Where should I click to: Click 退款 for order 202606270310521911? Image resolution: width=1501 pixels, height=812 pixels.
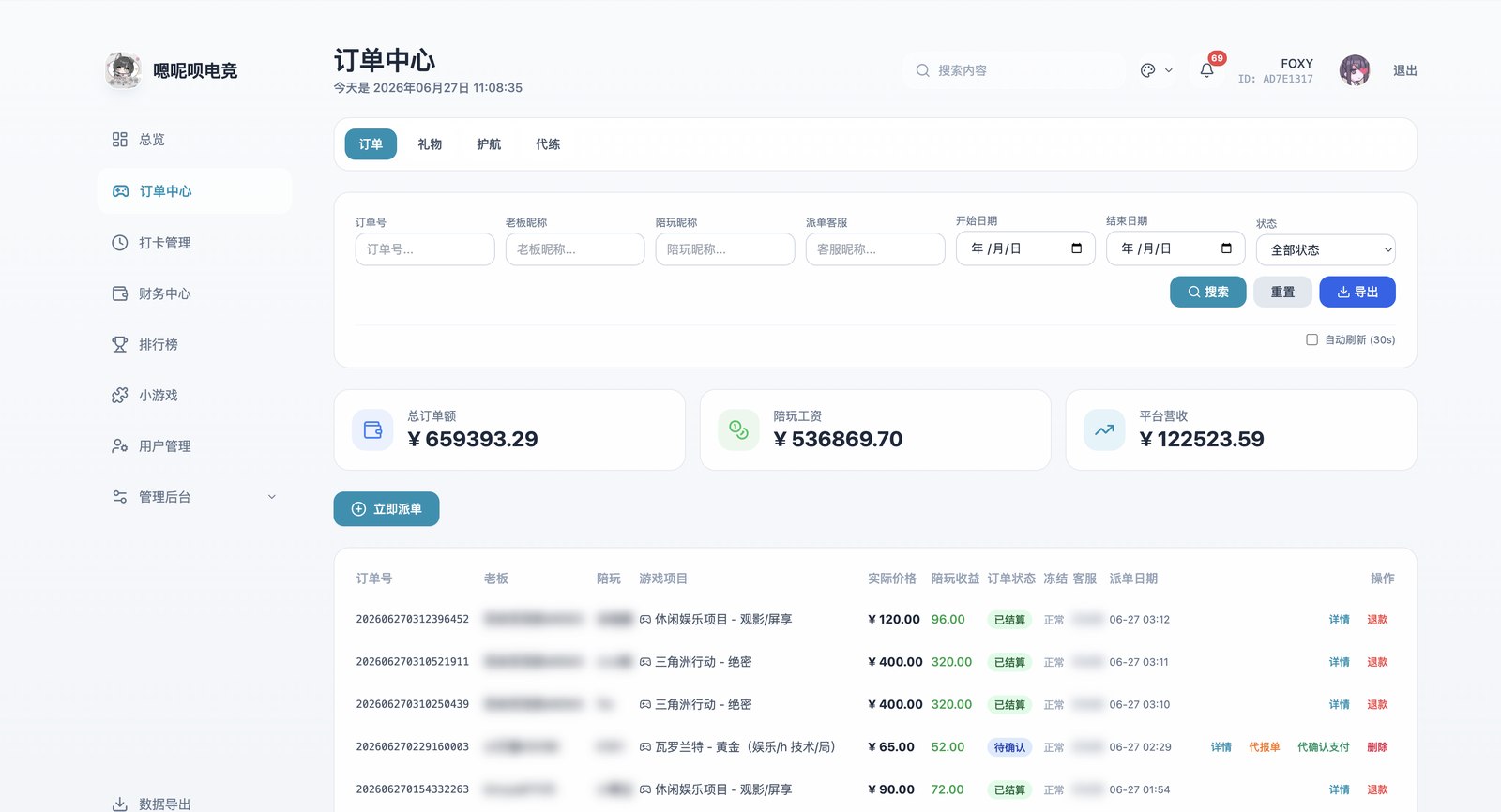coord(1377,662)
